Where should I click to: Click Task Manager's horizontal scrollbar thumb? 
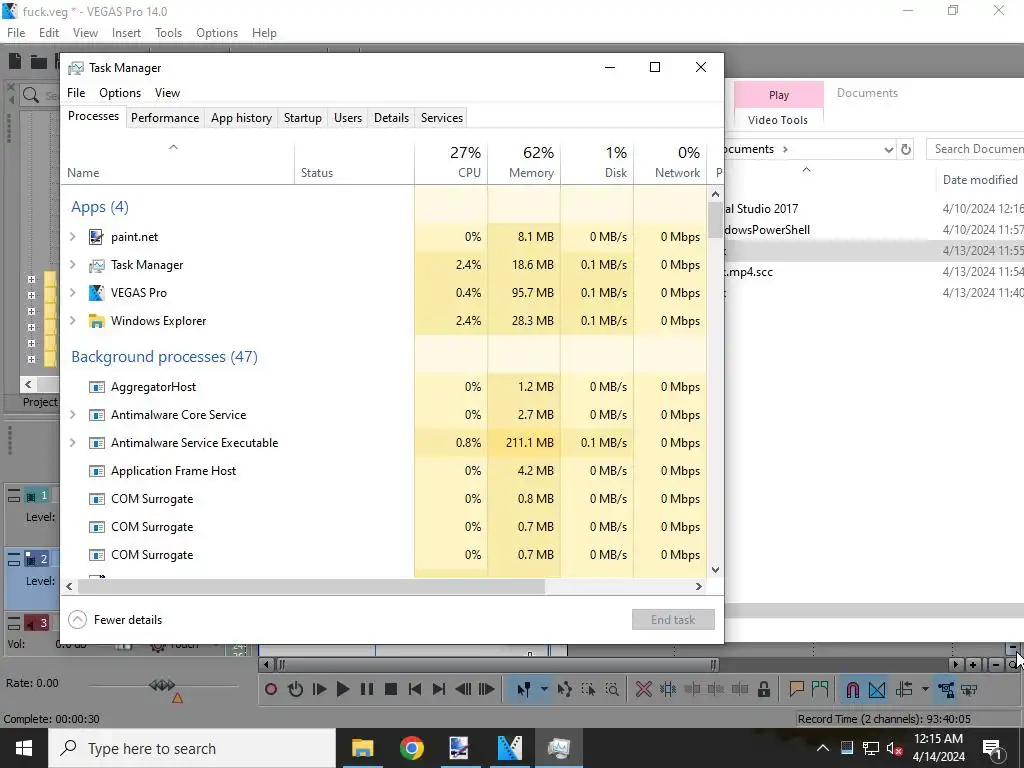point(311,586)
